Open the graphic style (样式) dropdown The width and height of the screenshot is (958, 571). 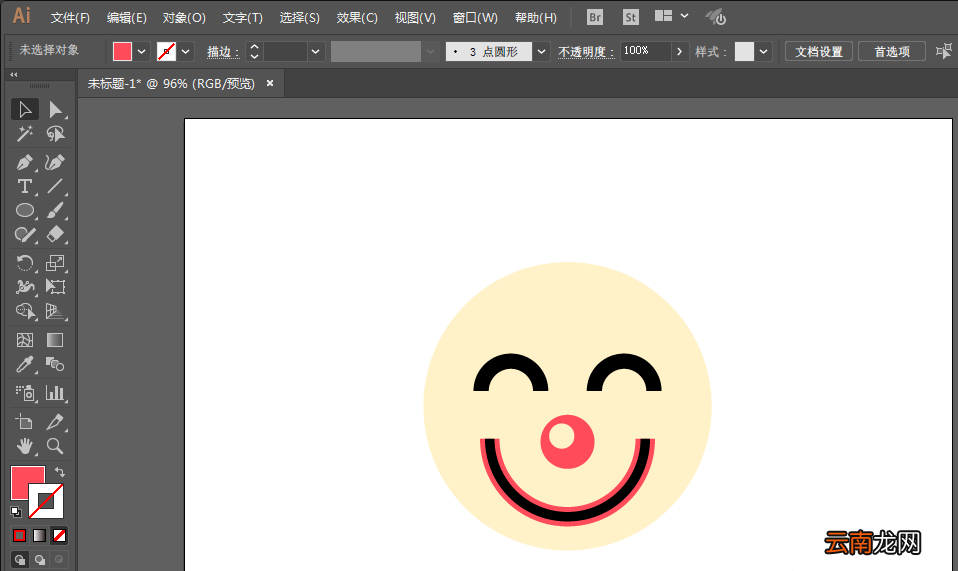coord(763,52)
